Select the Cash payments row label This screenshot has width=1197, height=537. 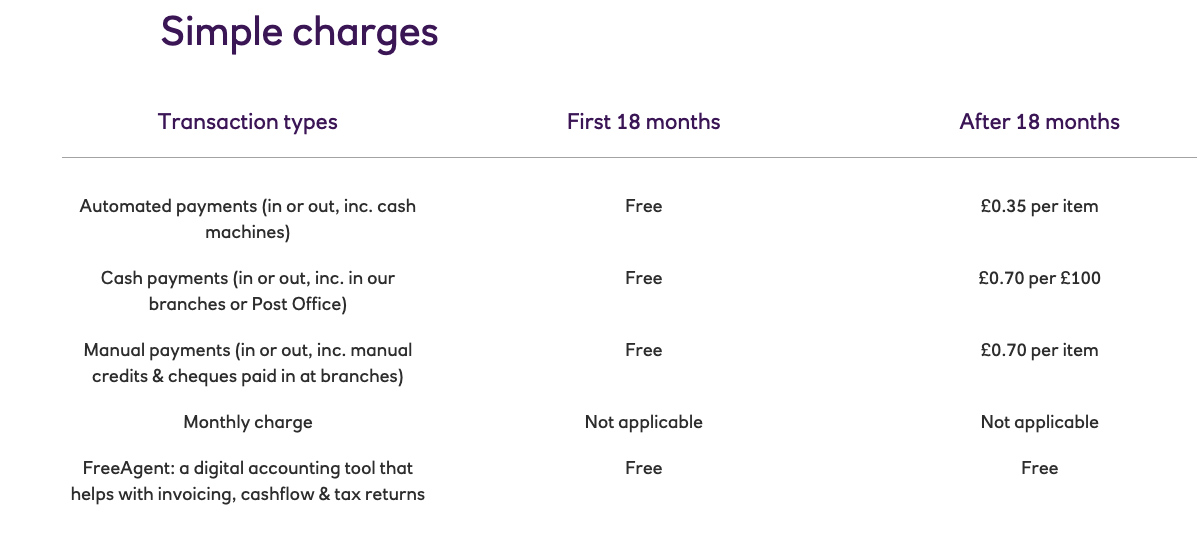coord(248,291)
